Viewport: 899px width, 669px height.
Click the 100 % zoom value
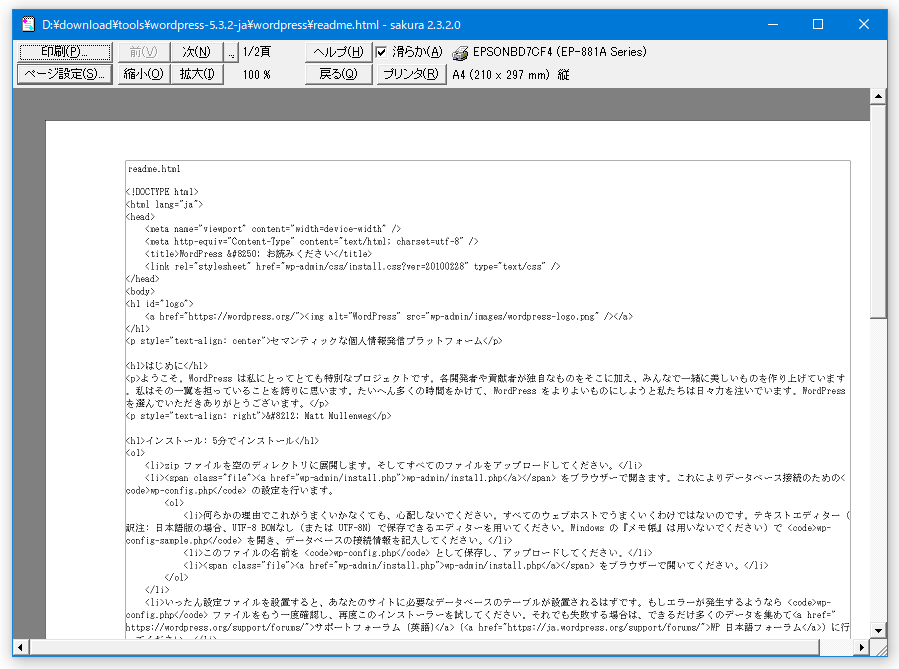click(x=256, y=75)
